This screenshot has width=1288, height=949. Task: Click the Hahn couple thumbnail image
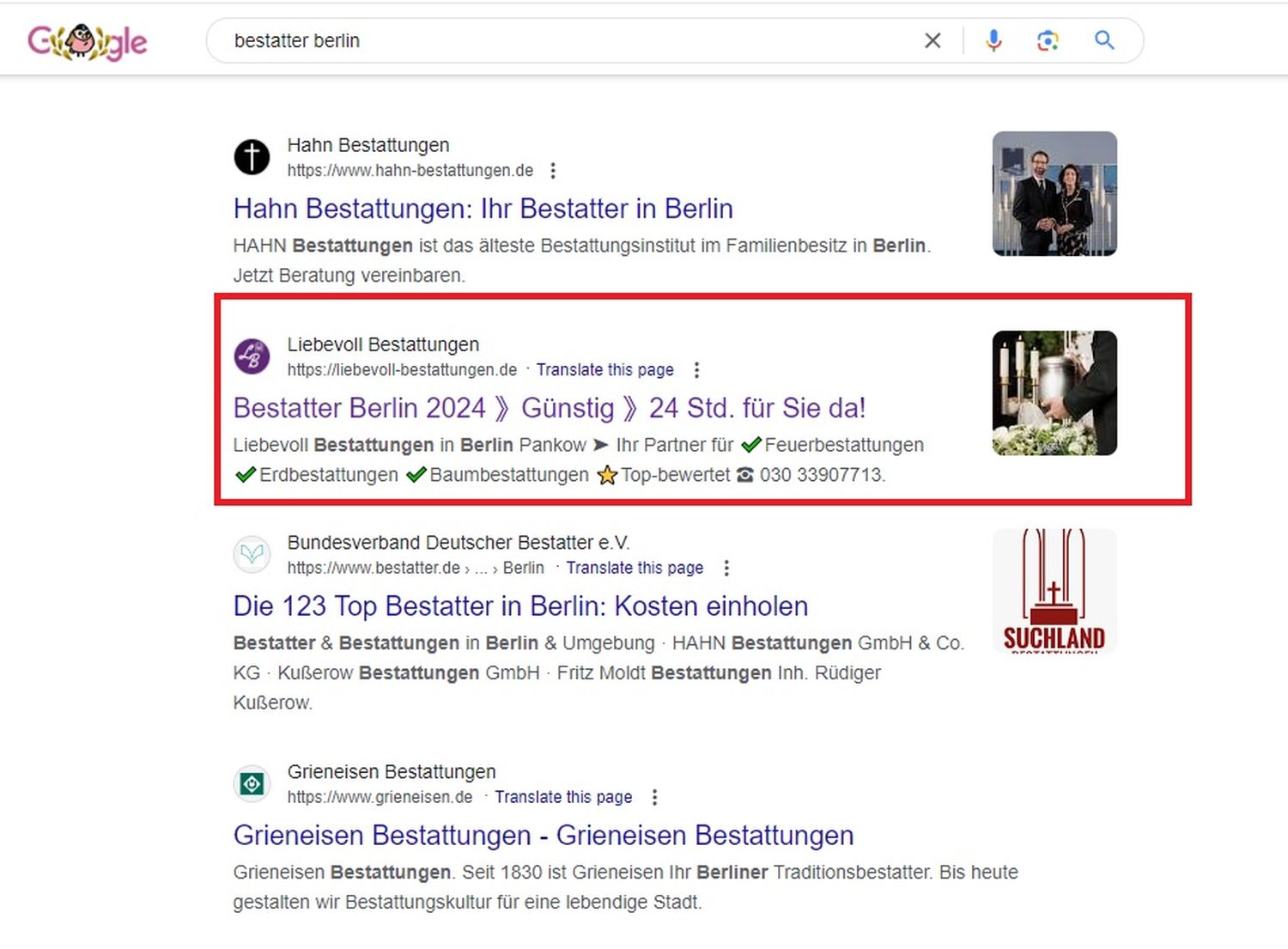click(1054, 193)
